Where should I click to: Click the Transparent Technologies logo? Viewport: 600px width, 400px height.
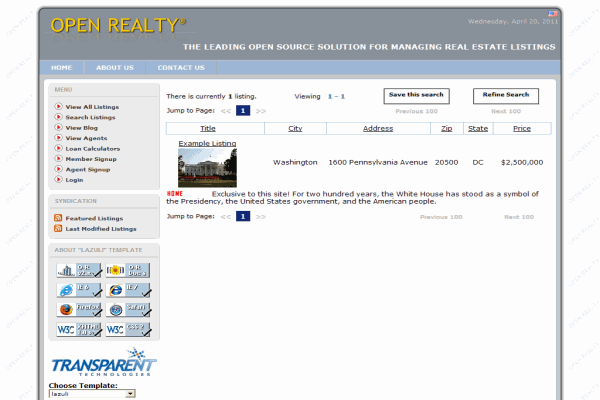coord(104,362)
